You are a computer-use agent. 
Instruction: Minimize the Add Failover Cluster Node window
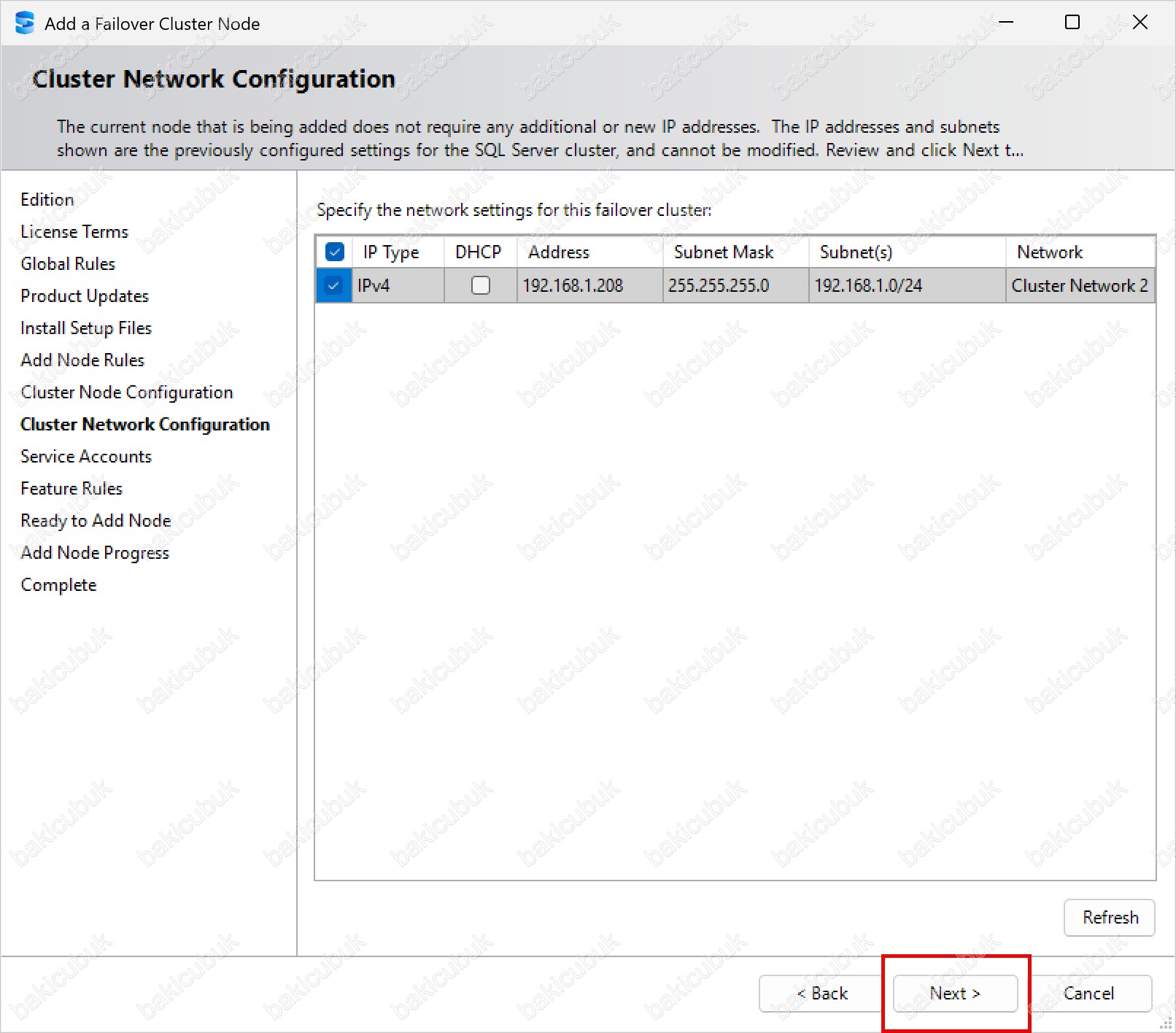click(x=1006, y=23)
